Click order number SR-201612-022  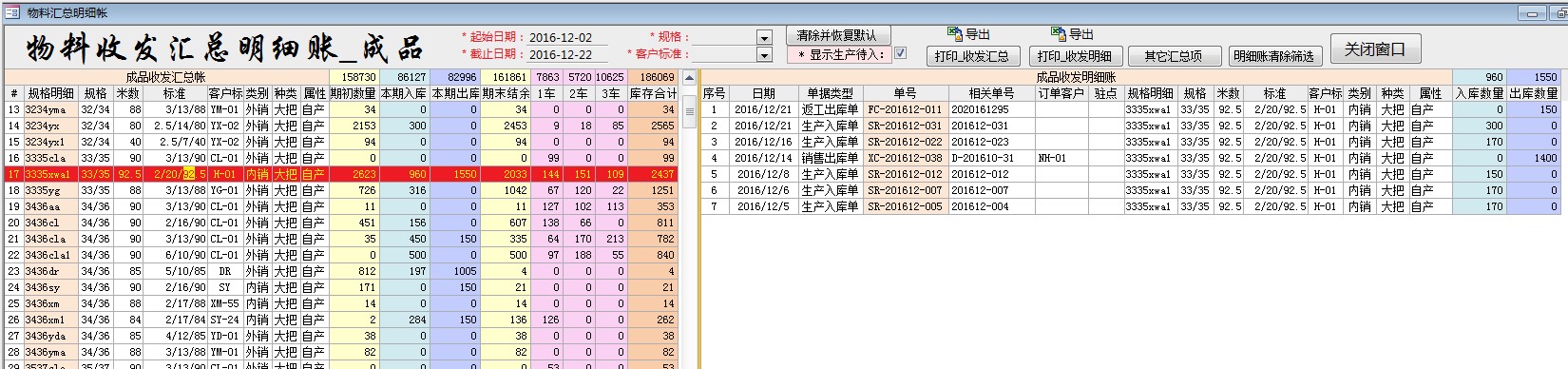(905, 142)
